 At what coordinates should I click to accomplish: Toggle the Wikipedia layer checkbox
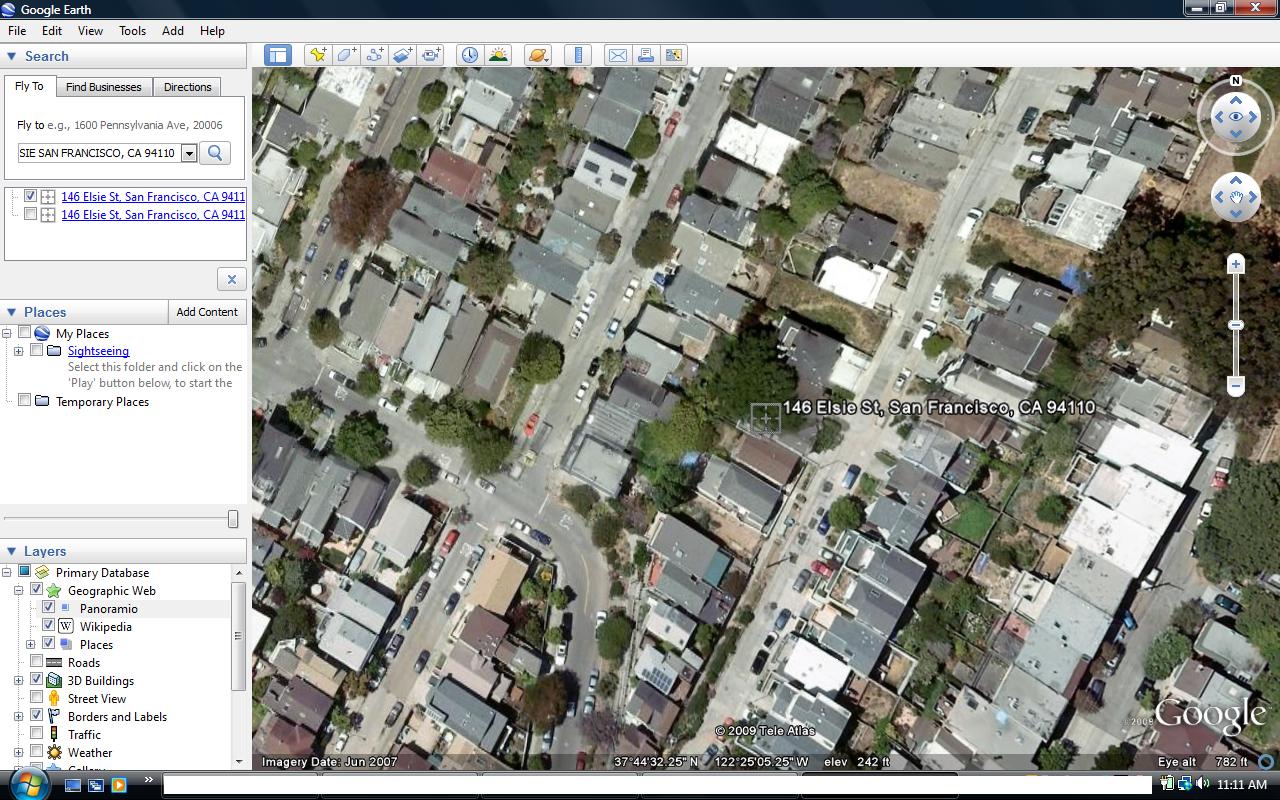pos(48,626)
